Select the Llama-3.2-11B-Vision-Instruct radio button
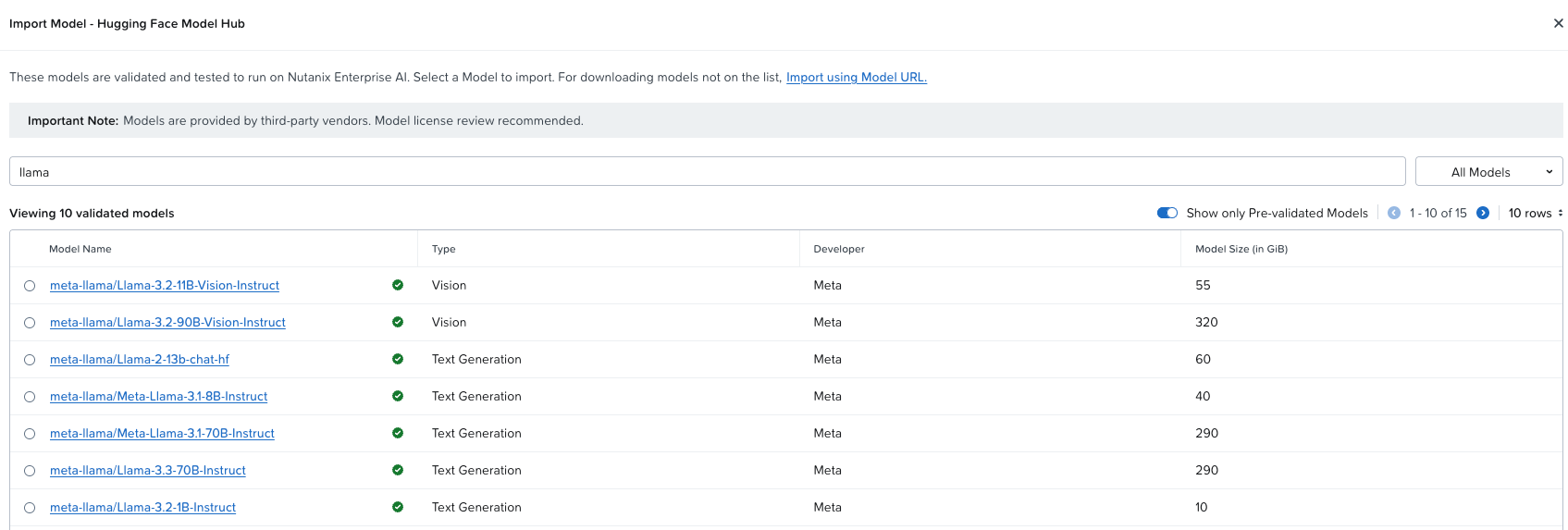 tap(30, 286)
